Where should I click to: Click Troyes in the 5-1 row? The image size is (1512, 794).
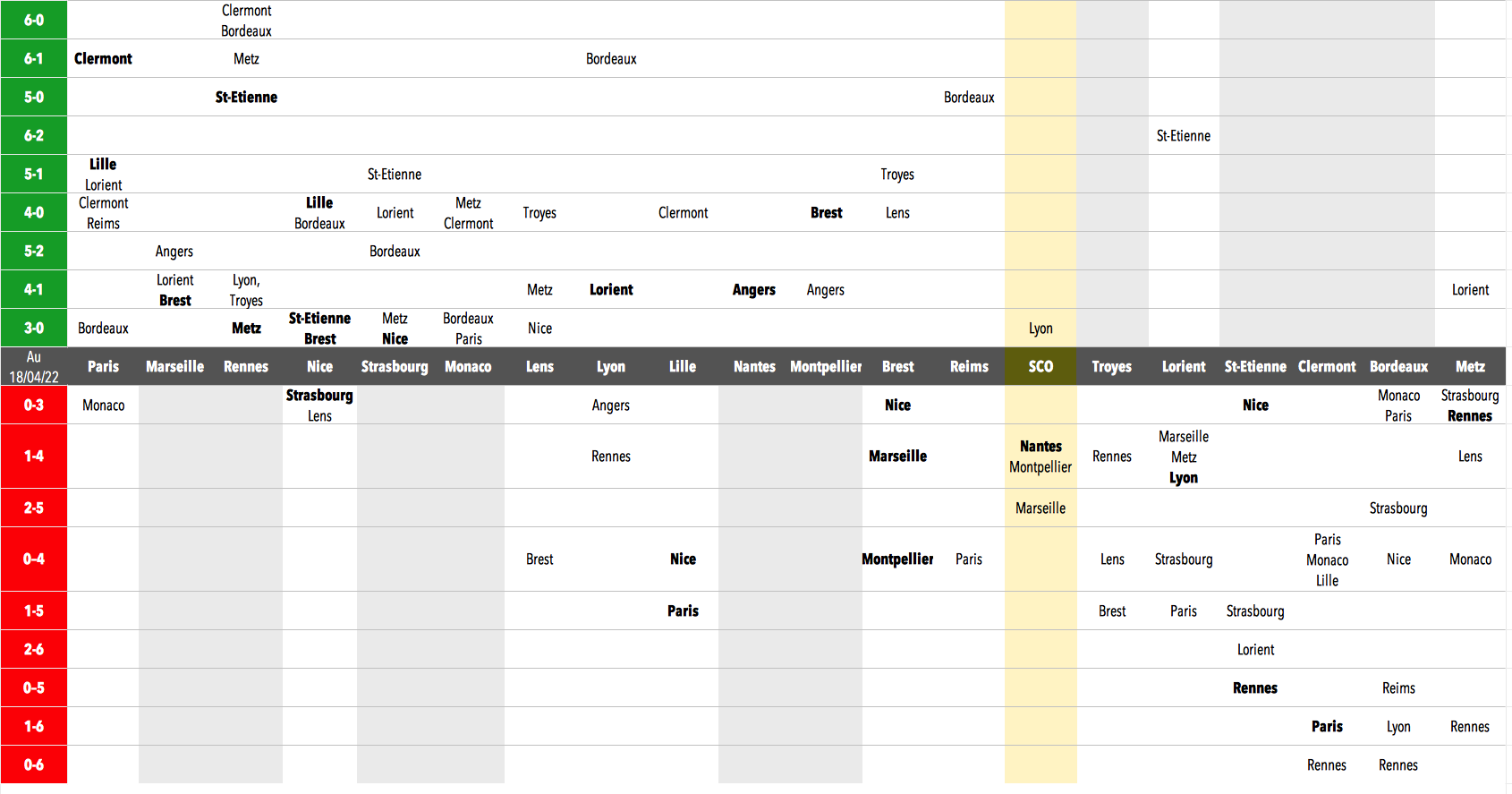coord(897,174)
